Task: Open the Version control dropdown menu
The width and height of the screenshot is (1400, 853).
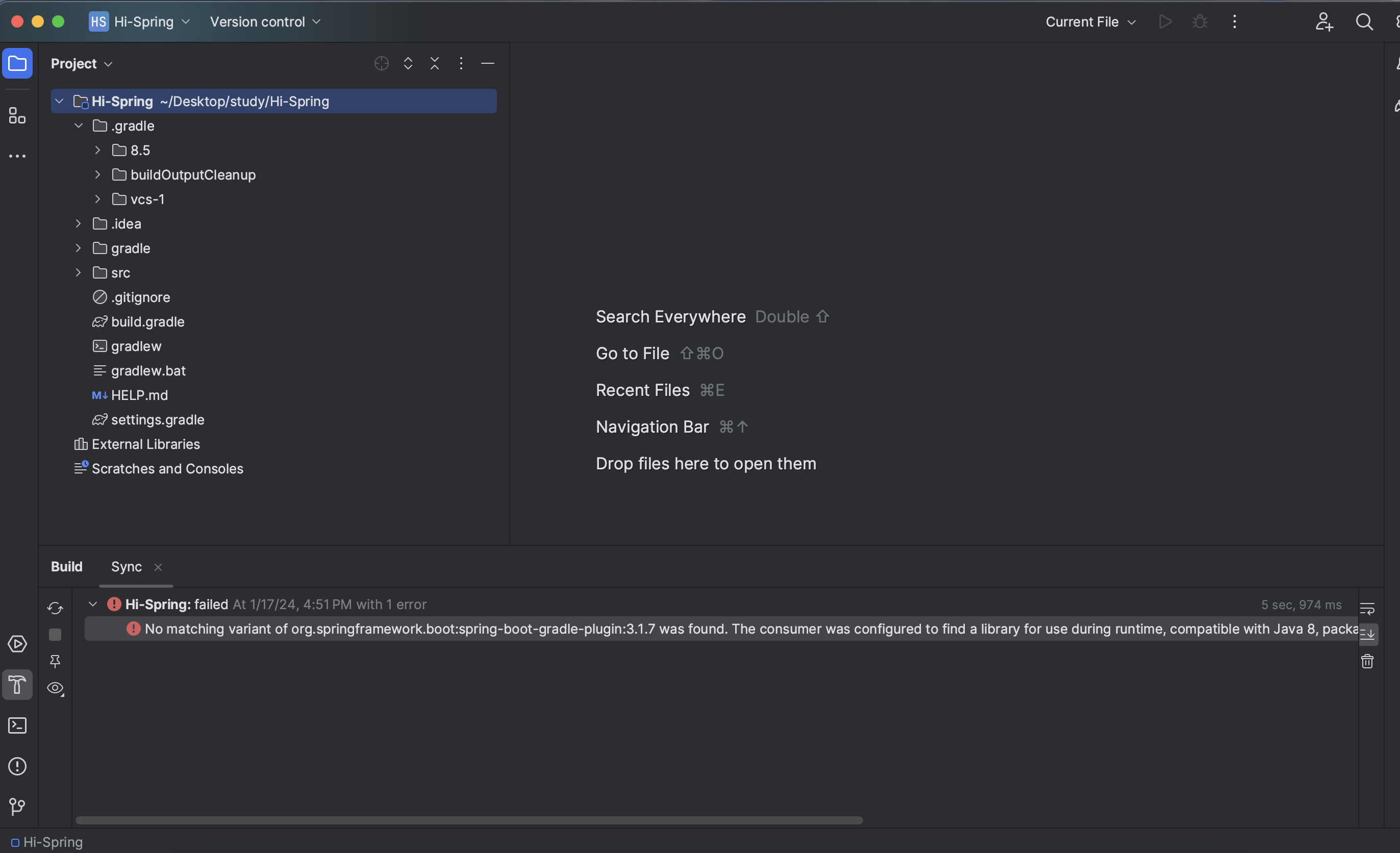Action: pos(265,21)
